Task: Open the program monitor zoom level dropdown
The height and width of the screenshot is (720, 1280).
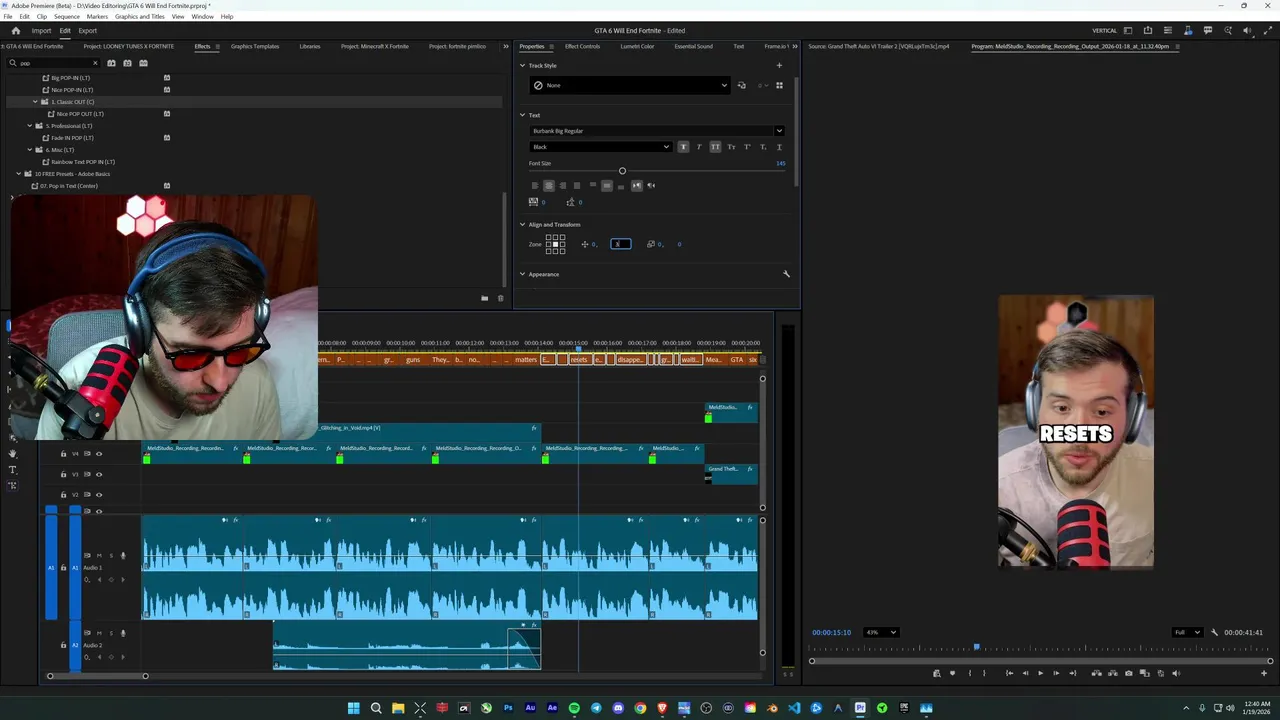Action: [881, 632]
